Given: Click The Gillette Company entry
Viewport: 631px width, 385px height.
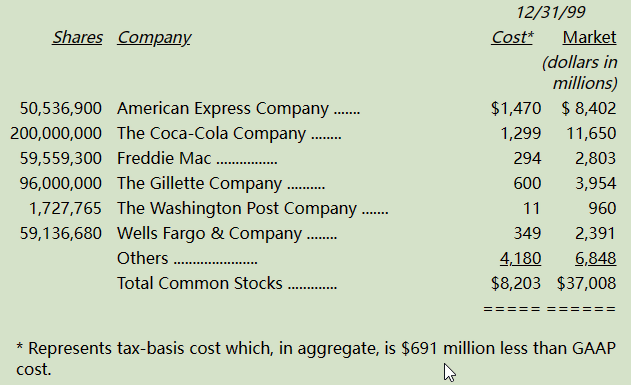Looking at the screenshot, I should [x=200, y=184].
